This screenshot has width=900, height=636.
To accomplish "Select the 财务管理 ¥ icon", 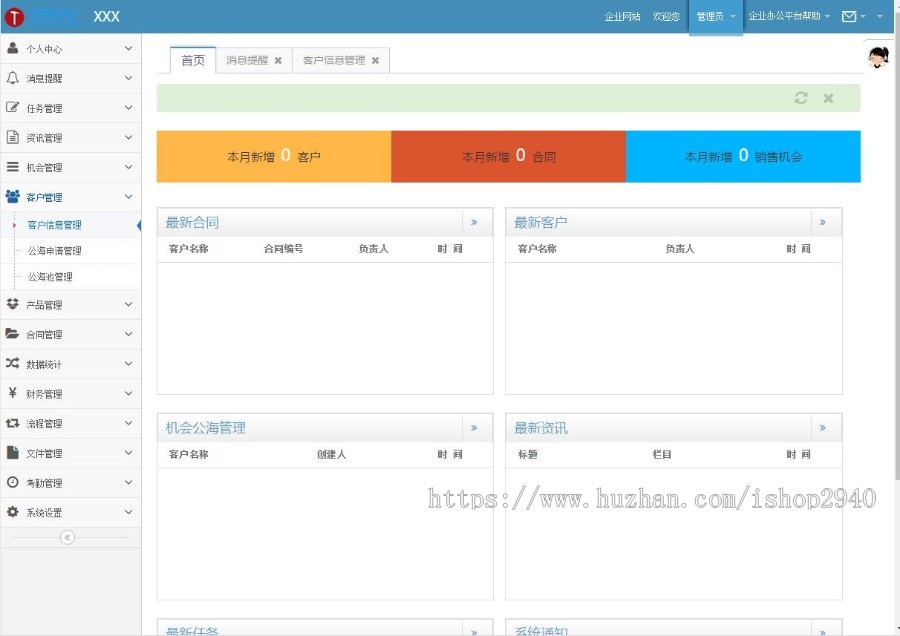I will pos(12,393).
